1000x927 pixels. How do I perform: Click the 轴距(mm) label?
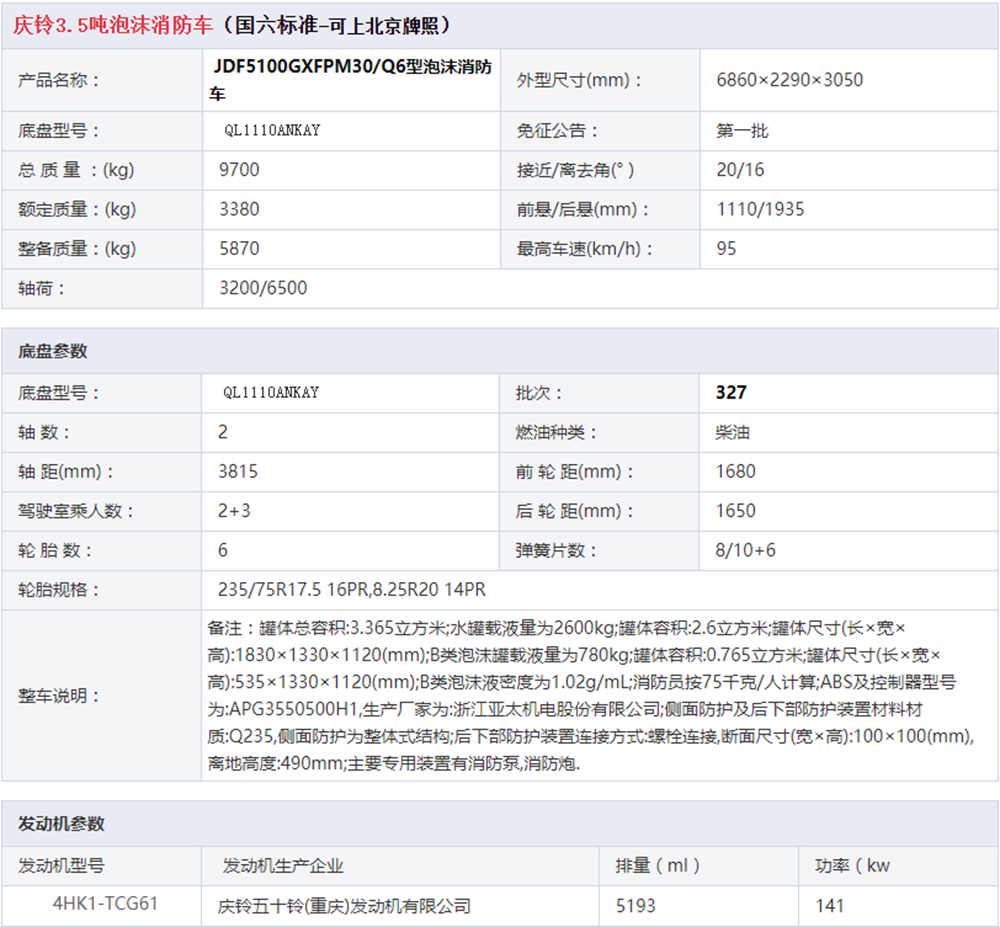click(66, 472)
